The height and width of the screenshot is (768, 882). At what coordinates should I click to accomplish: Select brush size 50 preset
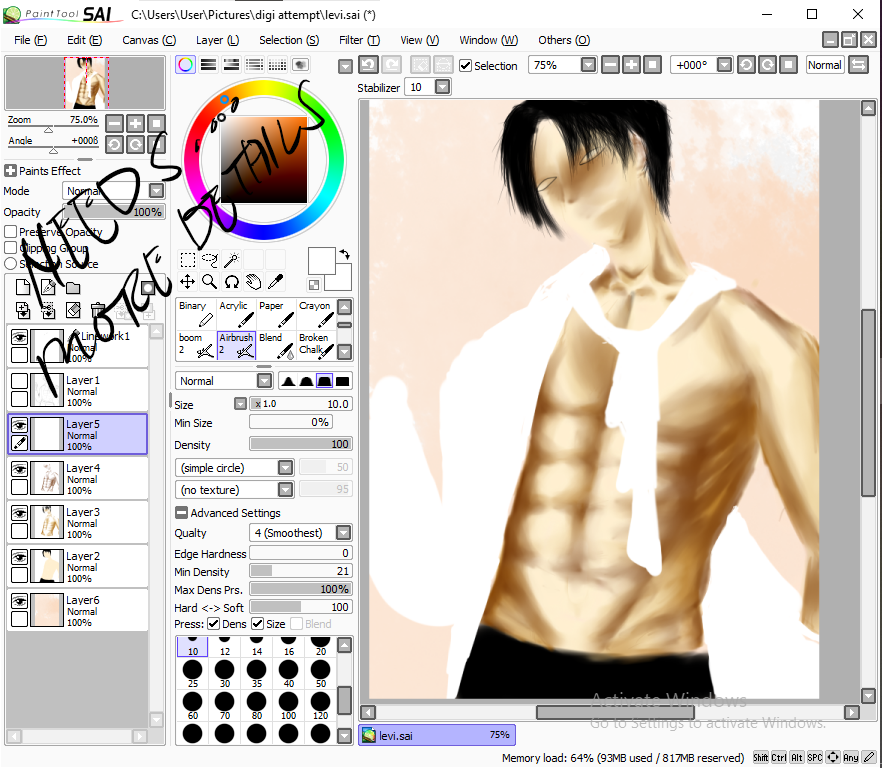(x=321, y=673)
